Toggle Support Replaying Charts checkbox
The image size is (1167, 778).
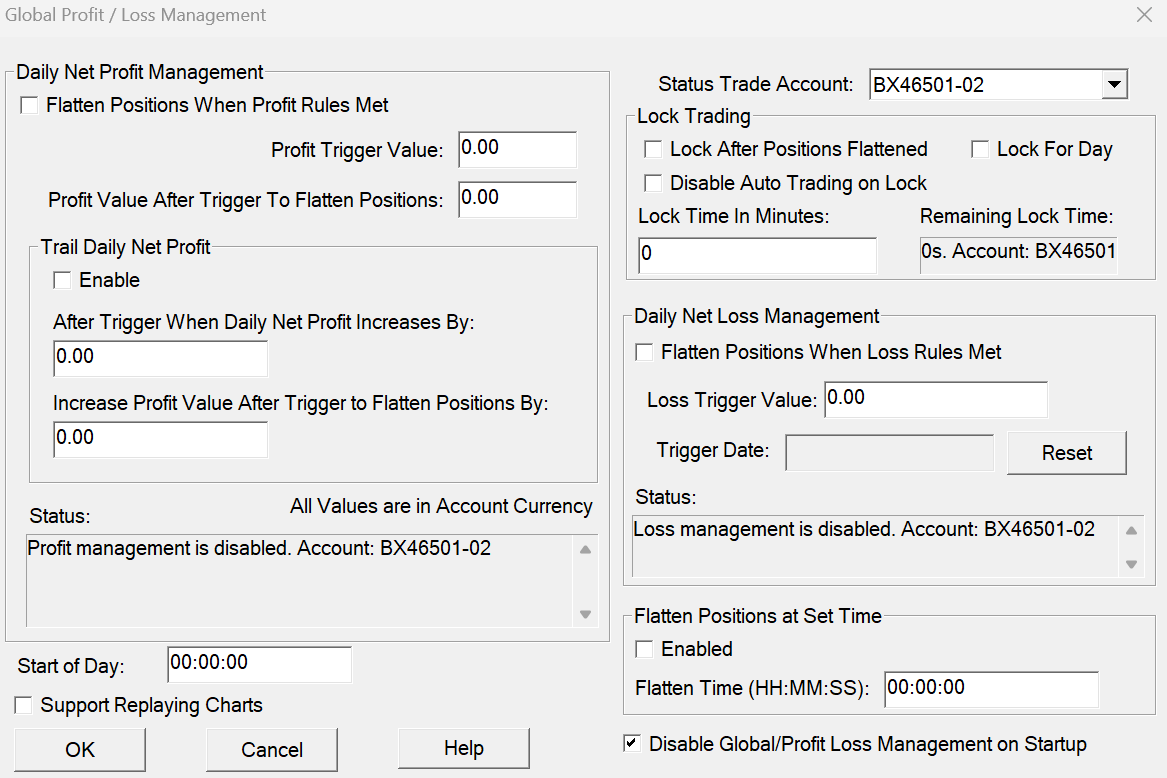[24, 706]
